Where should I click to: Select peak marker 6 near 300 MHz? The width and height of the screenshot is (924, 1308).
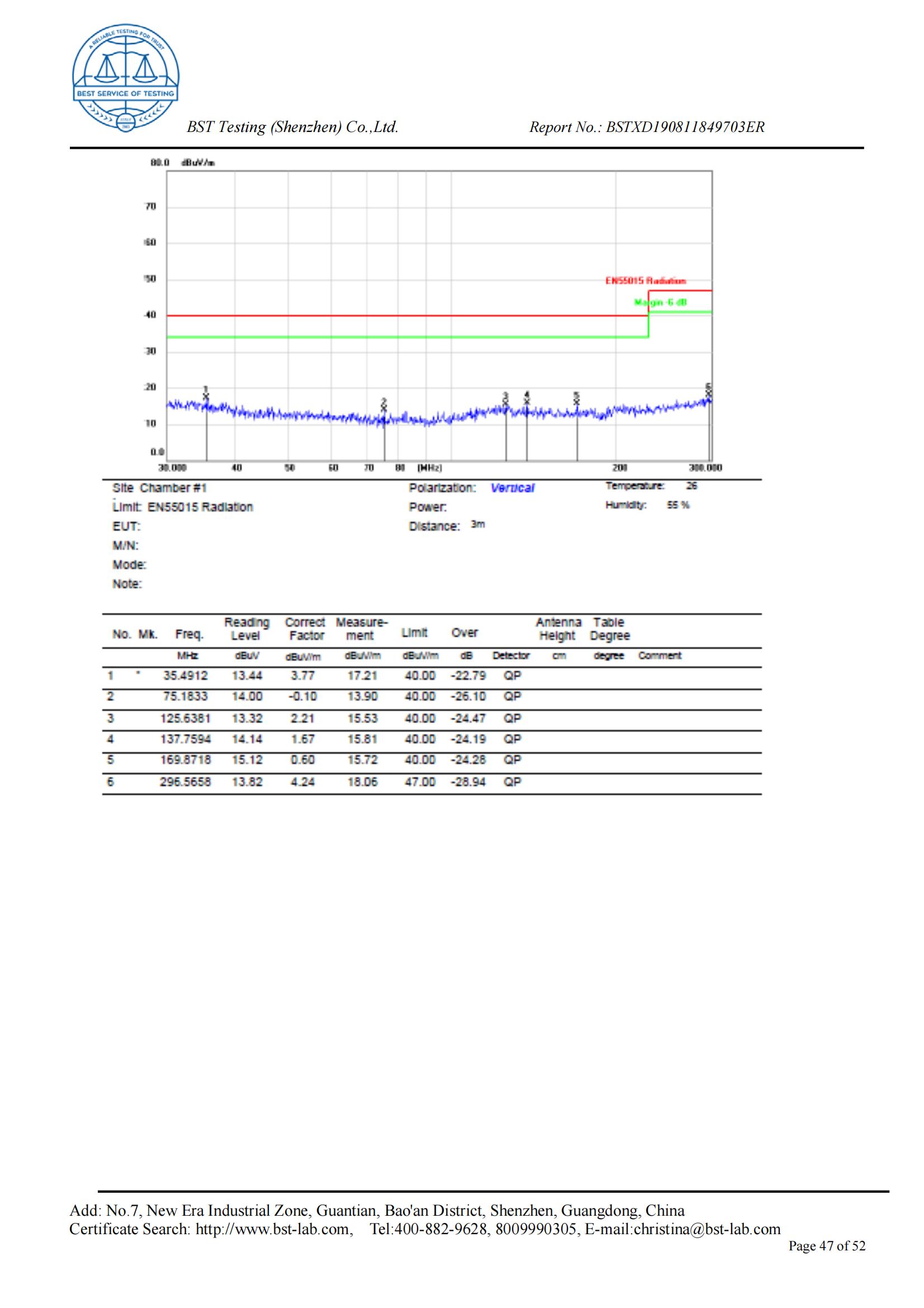click(x=708, y=393)
